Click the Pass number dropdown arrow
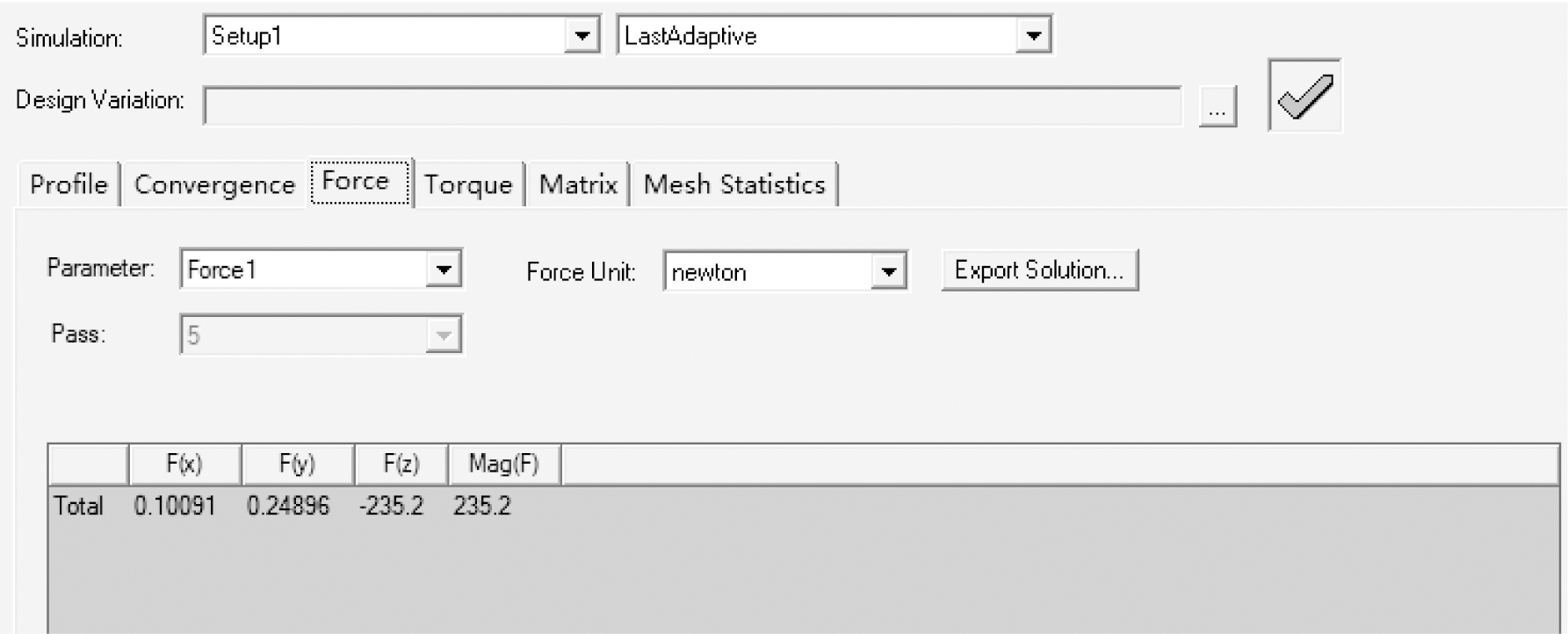1568x634 pixels. coord(443,335)
